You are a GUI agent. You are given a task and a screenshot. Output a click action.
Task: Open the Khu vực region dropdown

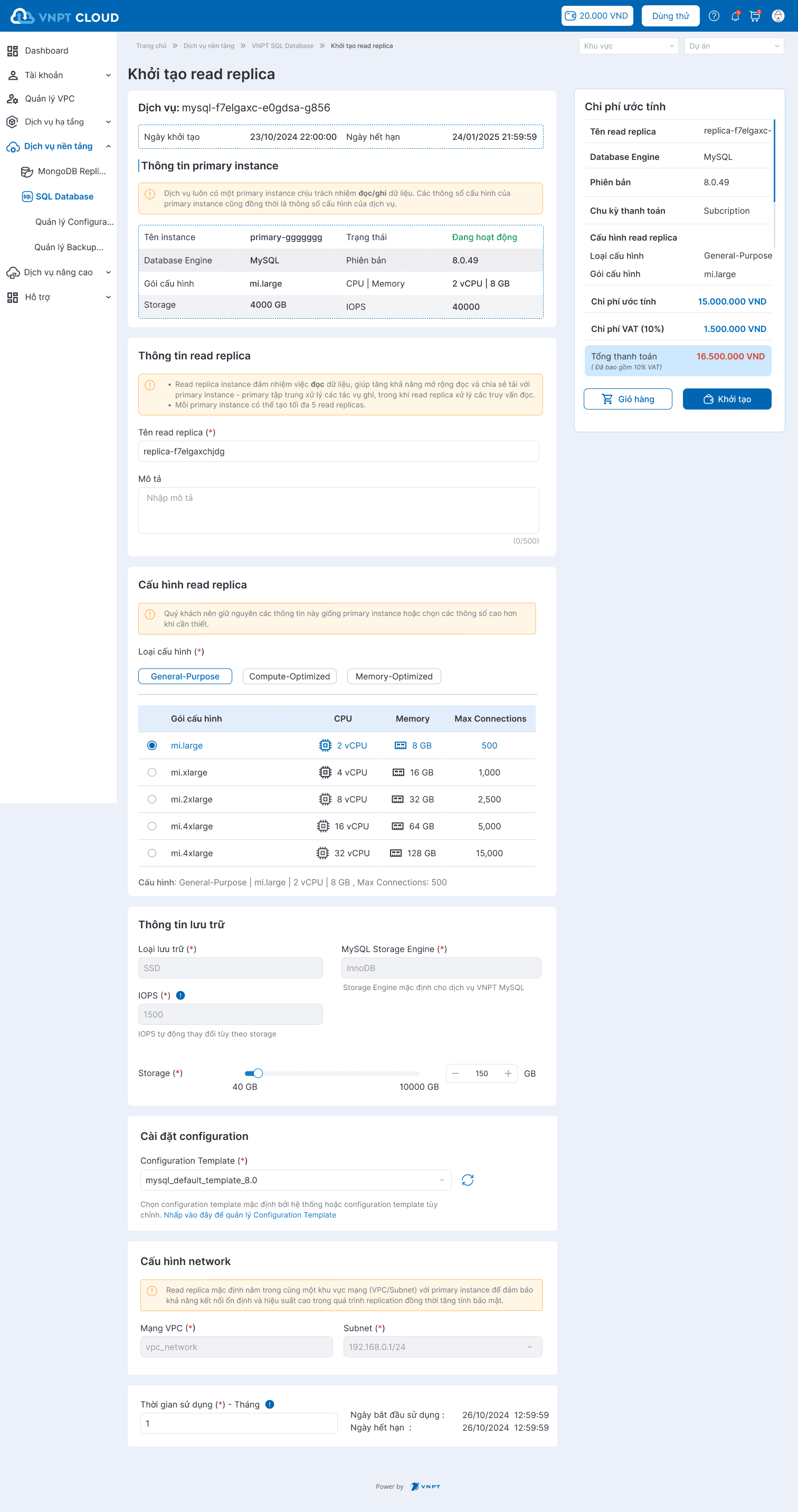tap(628, 46)
